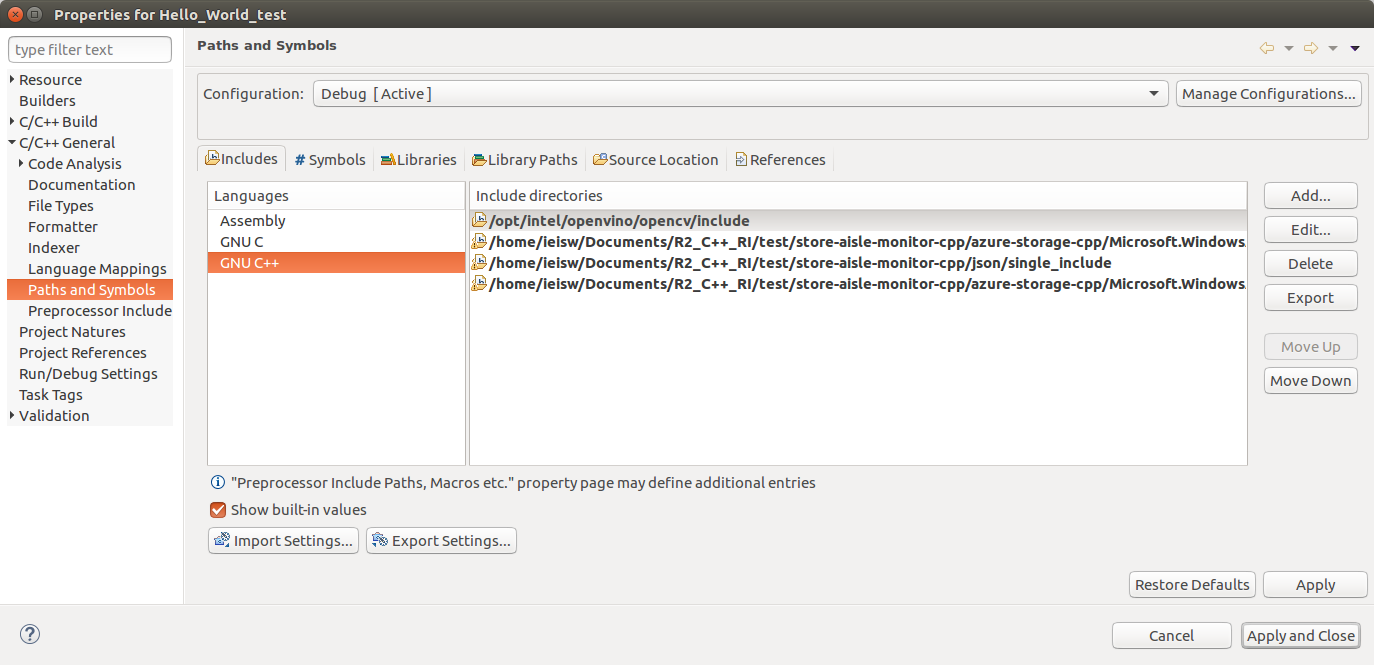
Task: Click the Export button
Action: 1310,297
